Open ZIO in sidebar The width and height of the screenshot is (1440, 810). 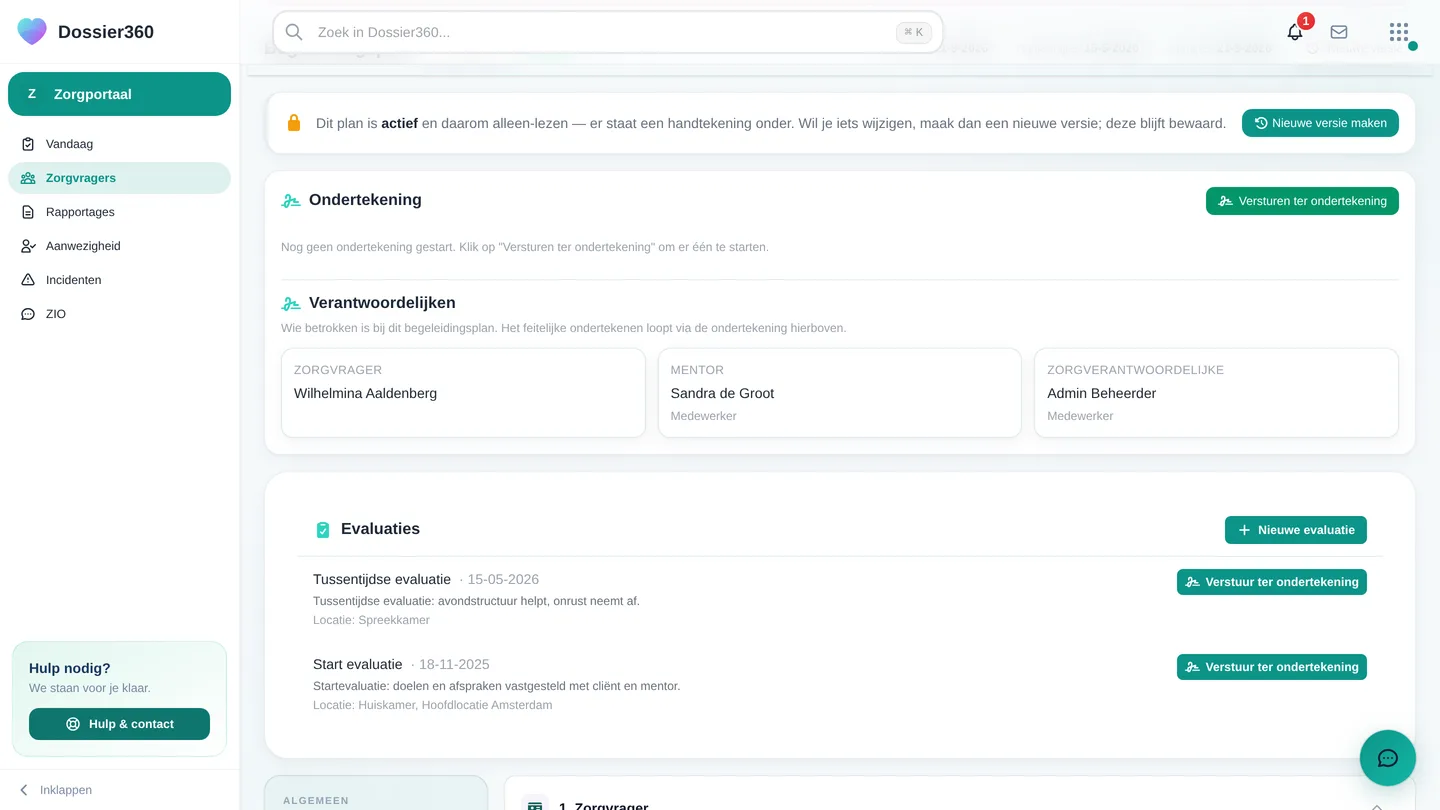119,314
